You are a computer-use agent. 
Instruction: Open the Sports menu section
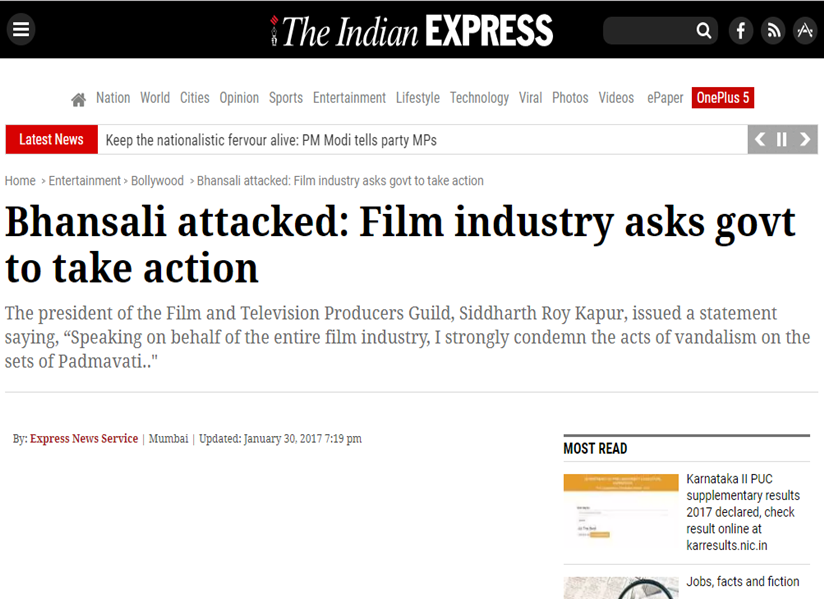[x=285, y=98]
